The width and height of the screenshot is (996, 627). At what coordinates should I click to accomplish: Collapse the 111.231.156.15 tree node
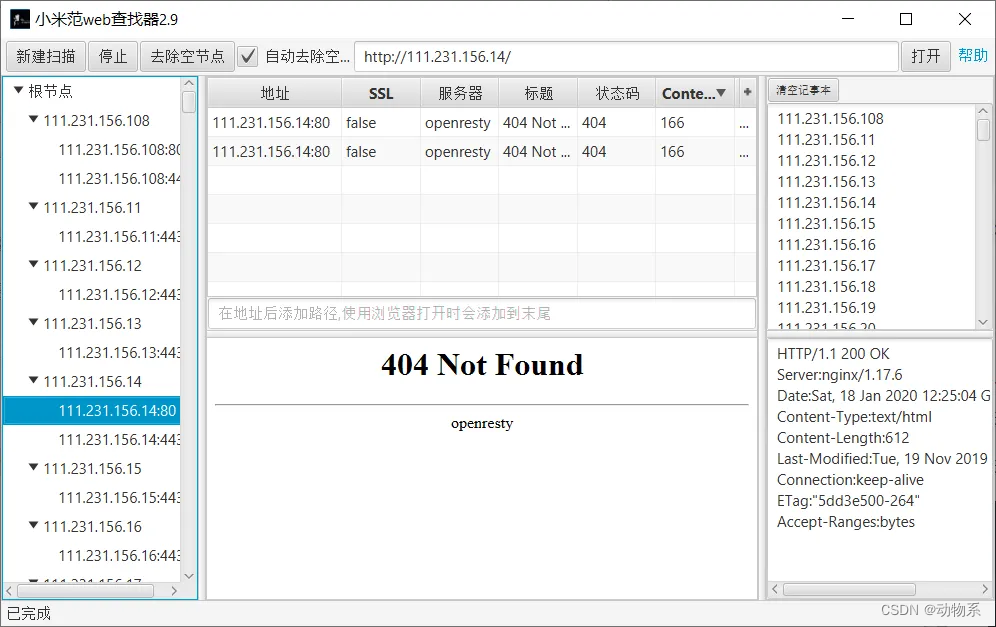34,467
